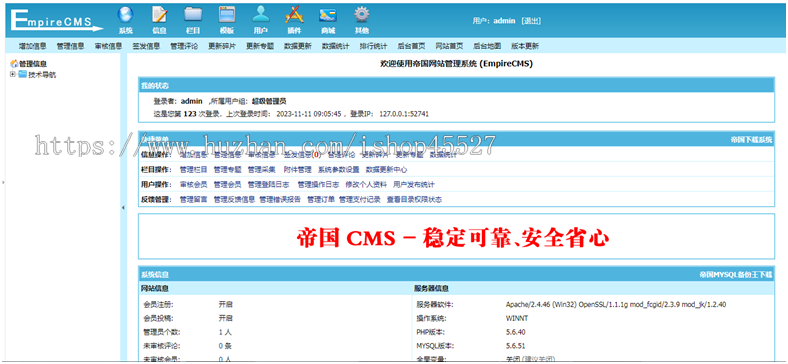Click the folder icon of 技术导航
This screenshot has height=364, width=788.
pyautogui.click(x=23, y=74)
